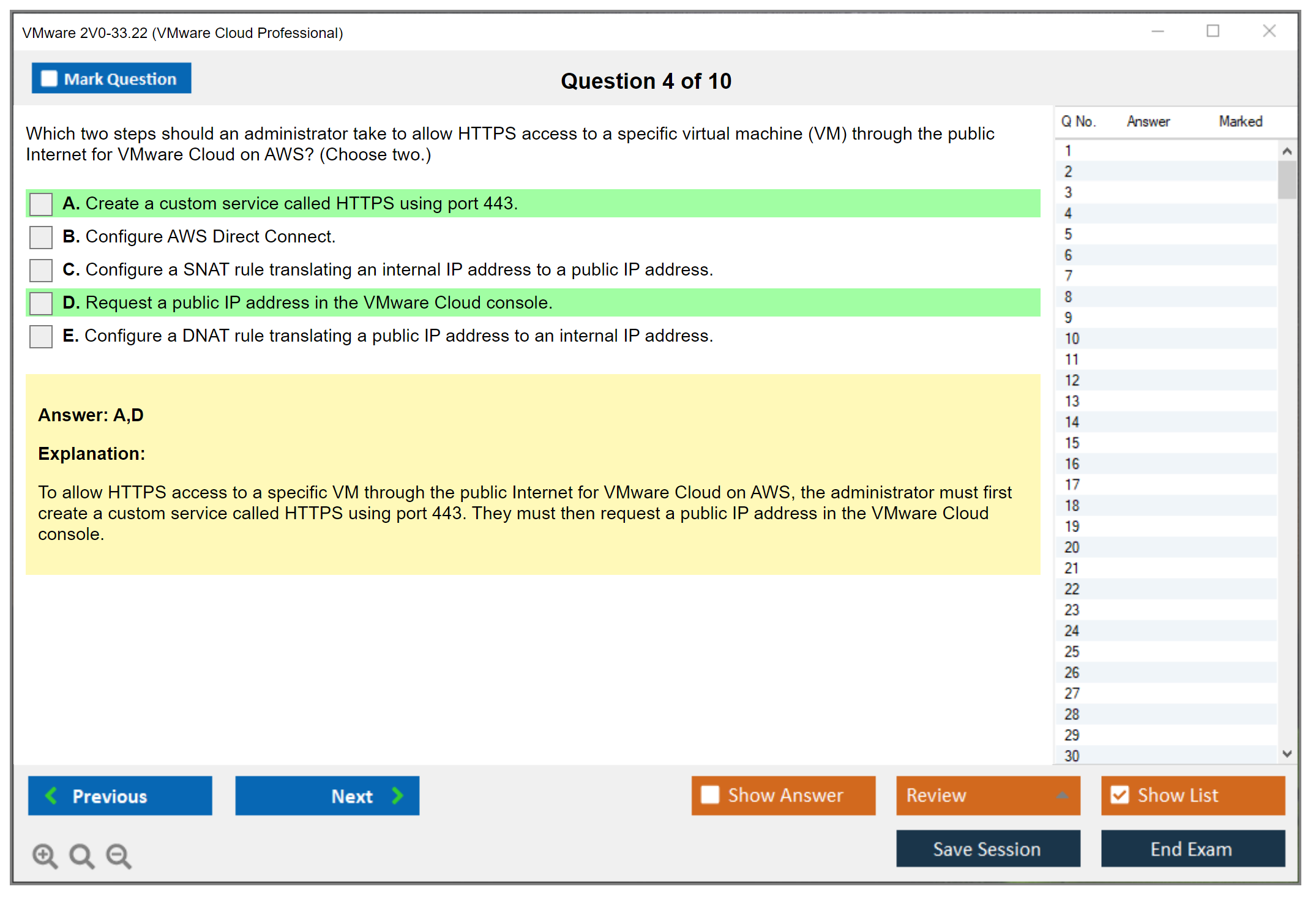Check option C SNAT rule checkbox

(41, 270)
